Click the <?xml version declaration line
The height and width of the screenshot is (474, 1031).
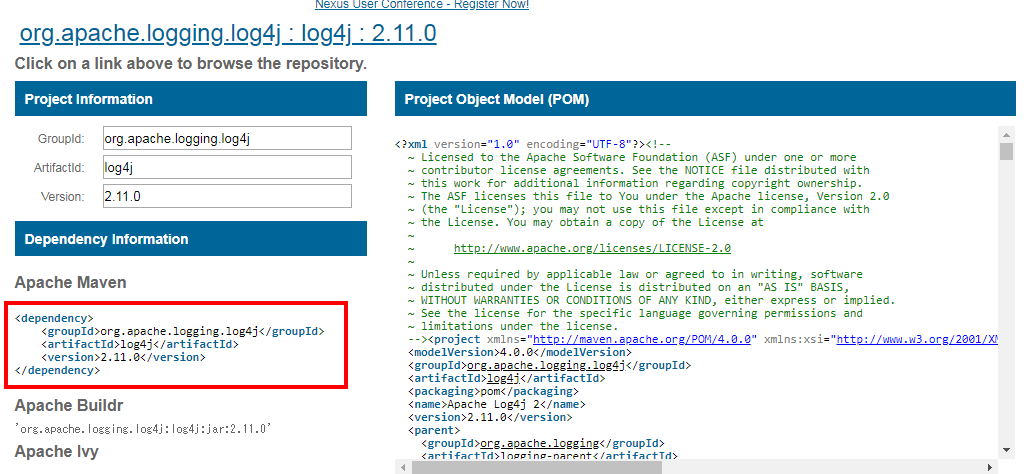click(533, 144)
